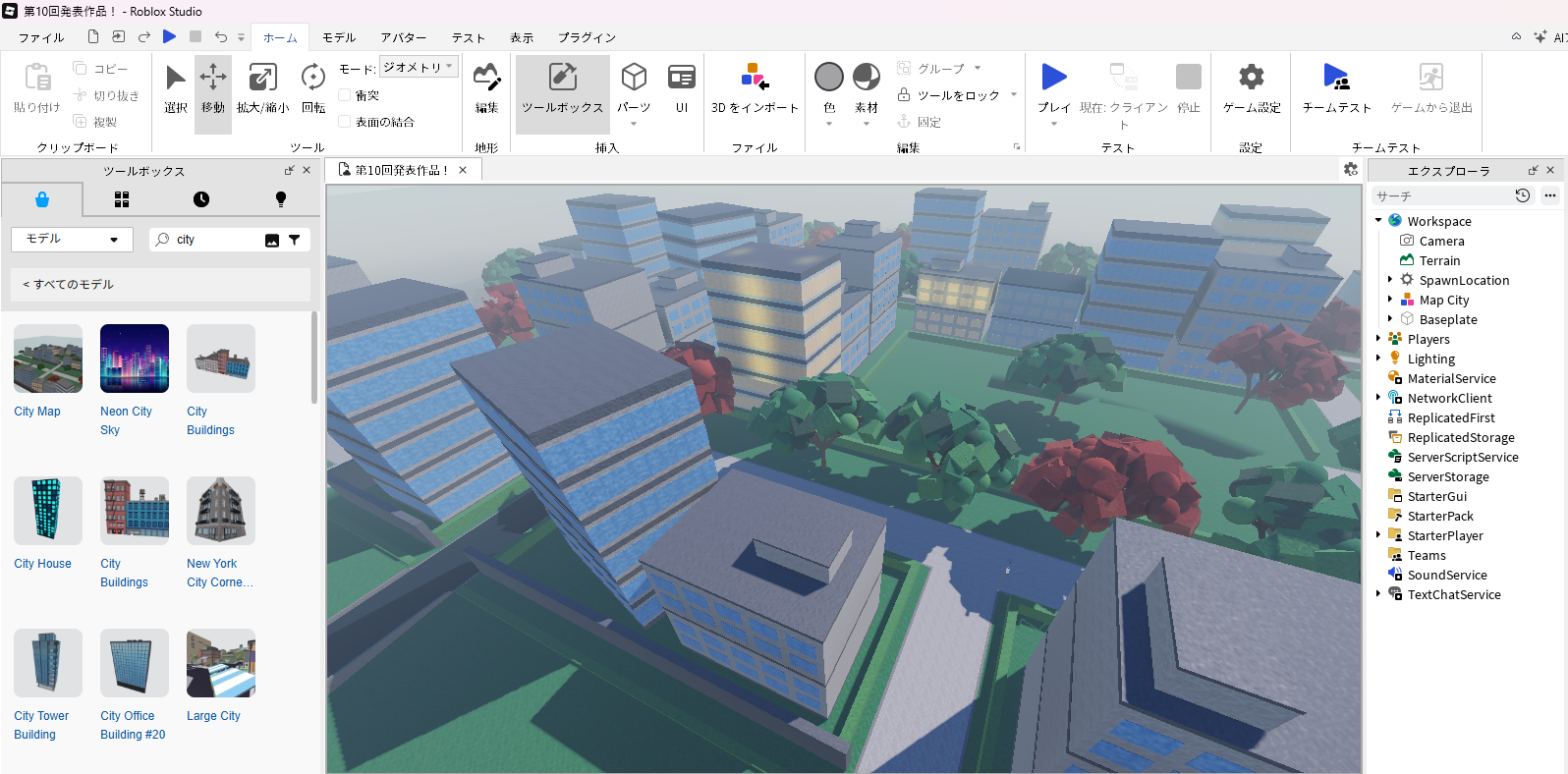Screen dimensions: 1568x774
Task: Open the モデル category dropdown
Action: [72, 240]
